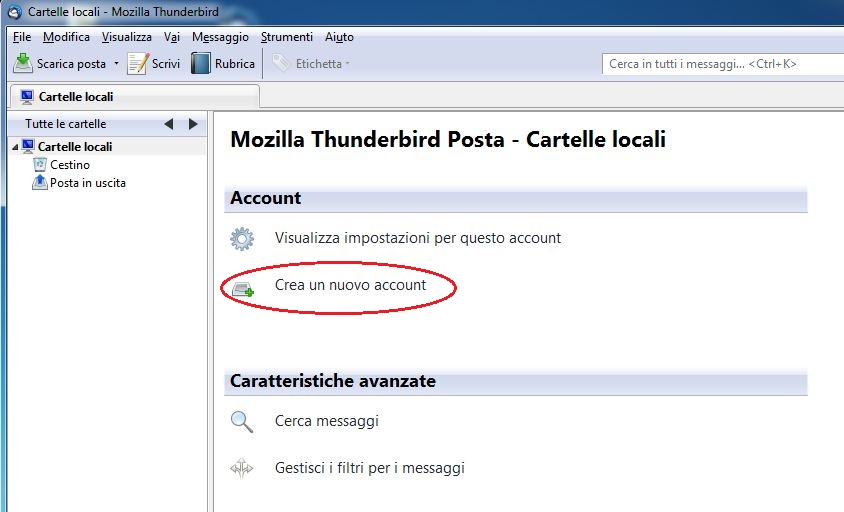Open the Messaggio menu

220,37
